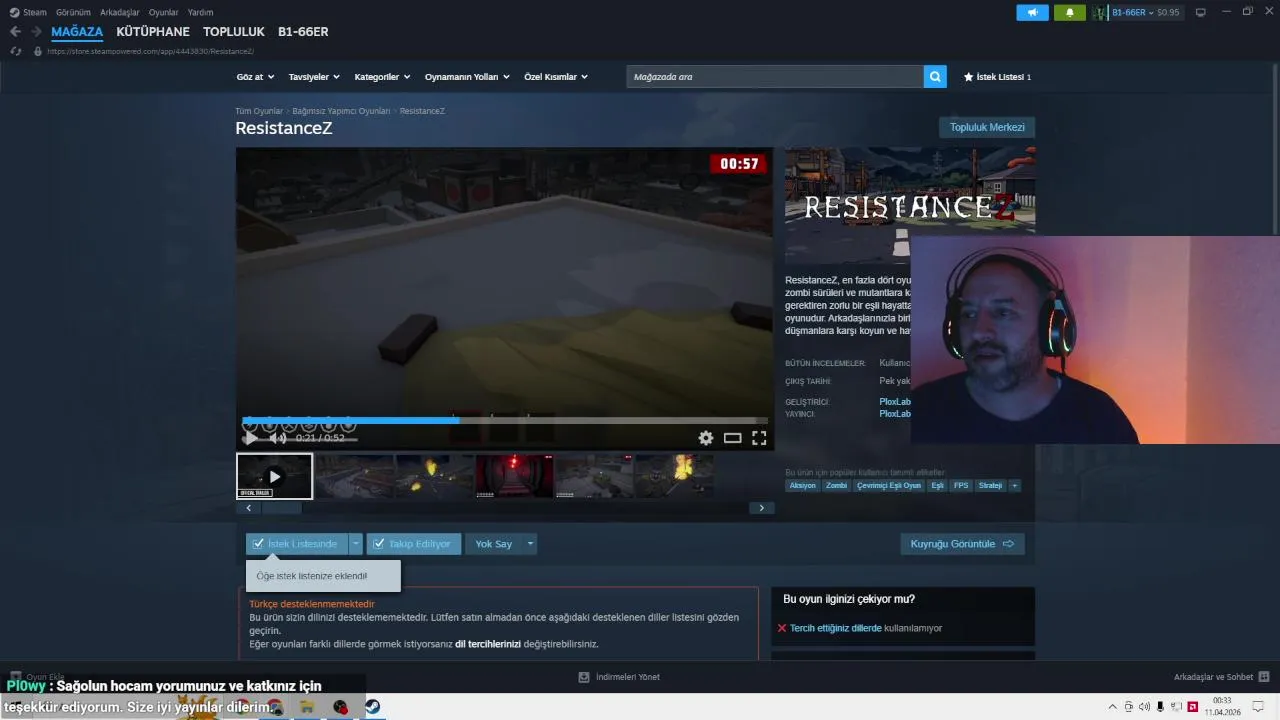Open Friends and Chat grid icon
This screenshot has height=720, width=1280.
coord(1264,677)
